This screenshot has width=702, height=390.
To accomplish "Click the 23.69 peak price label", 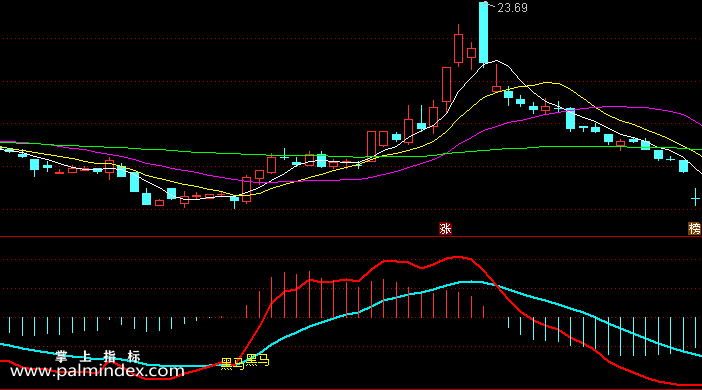I will pyautogui.click(x=512, y=8).
